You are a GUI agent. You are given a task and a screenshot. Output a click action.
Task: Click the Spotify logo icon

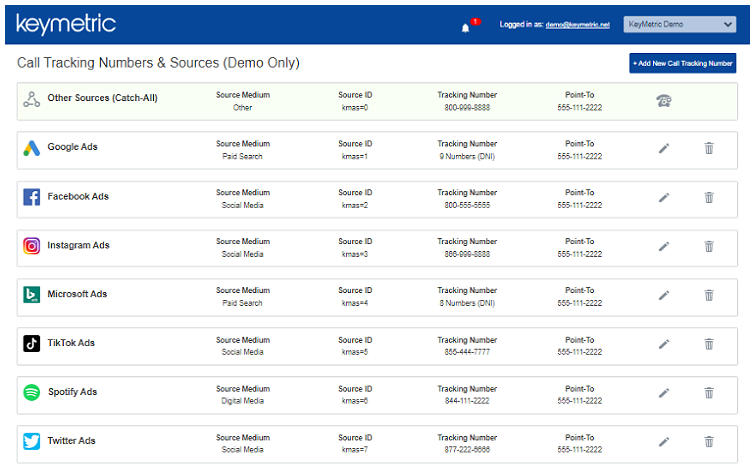coord(32,392)
